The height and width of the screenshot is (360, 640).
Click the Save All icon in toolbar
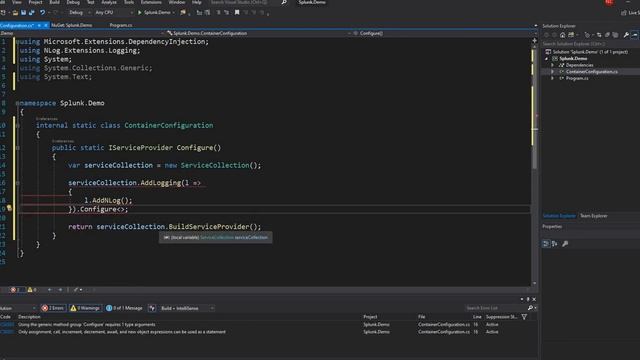point(31,13)
